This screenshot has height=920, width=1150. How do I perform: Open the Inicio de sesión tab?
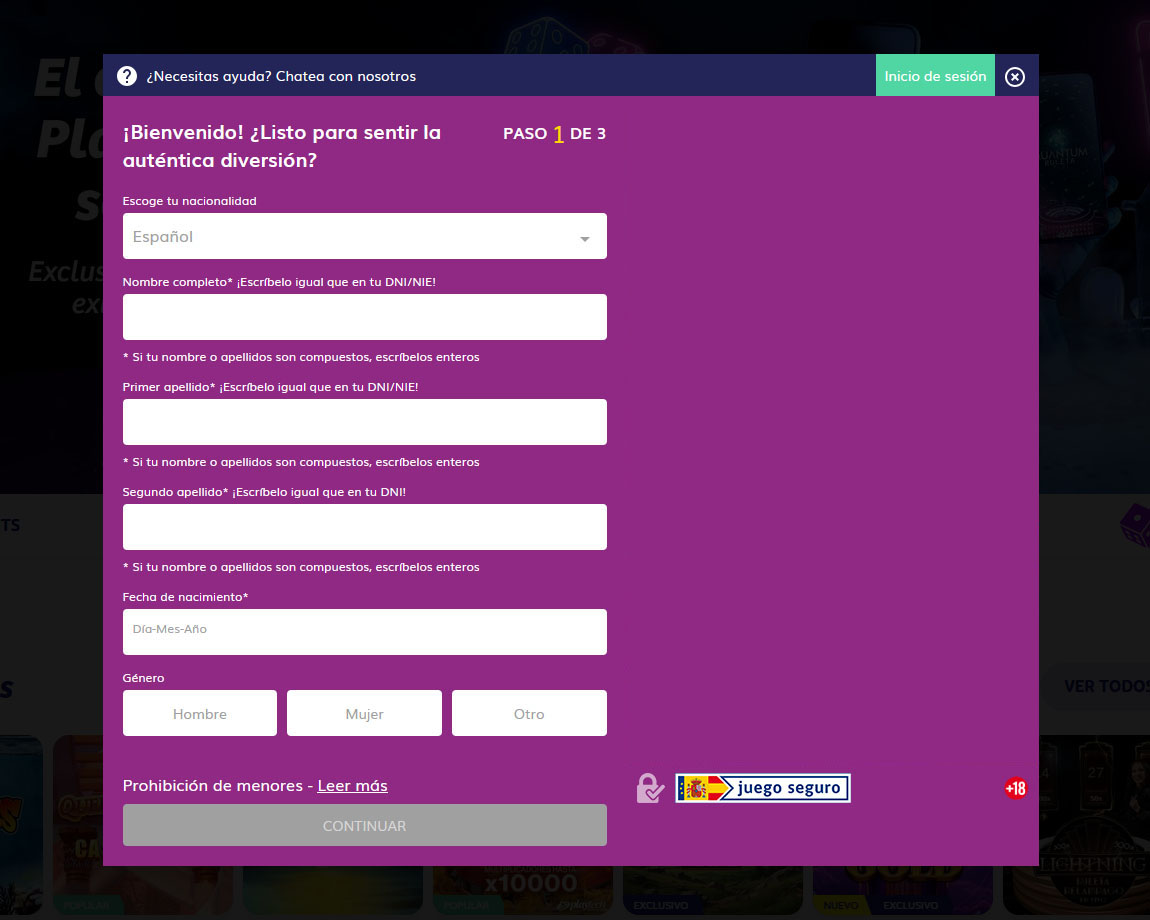coord(935,76)
